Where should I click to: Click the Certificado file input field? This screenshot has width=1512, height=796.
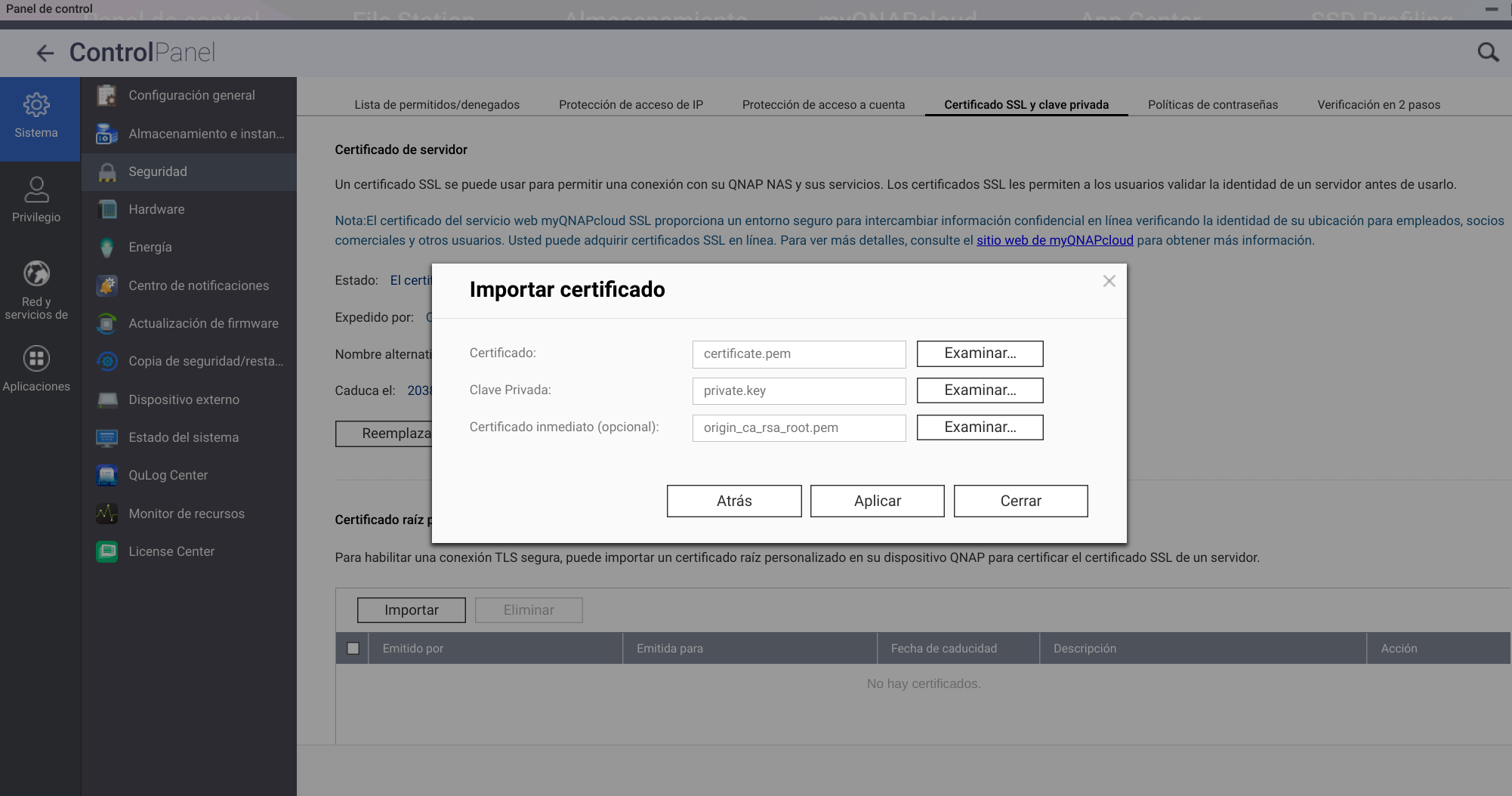point(798,353)
